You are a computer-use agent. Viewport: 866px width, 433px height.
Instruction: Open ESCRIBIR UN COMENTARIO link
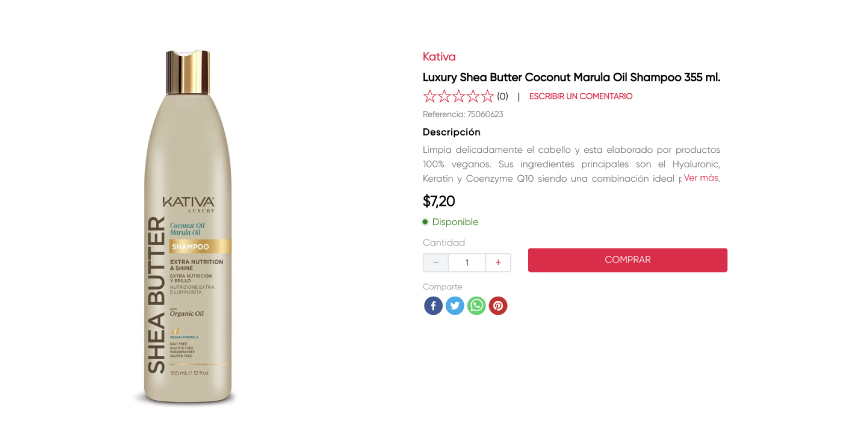click(x=581, y=97)
